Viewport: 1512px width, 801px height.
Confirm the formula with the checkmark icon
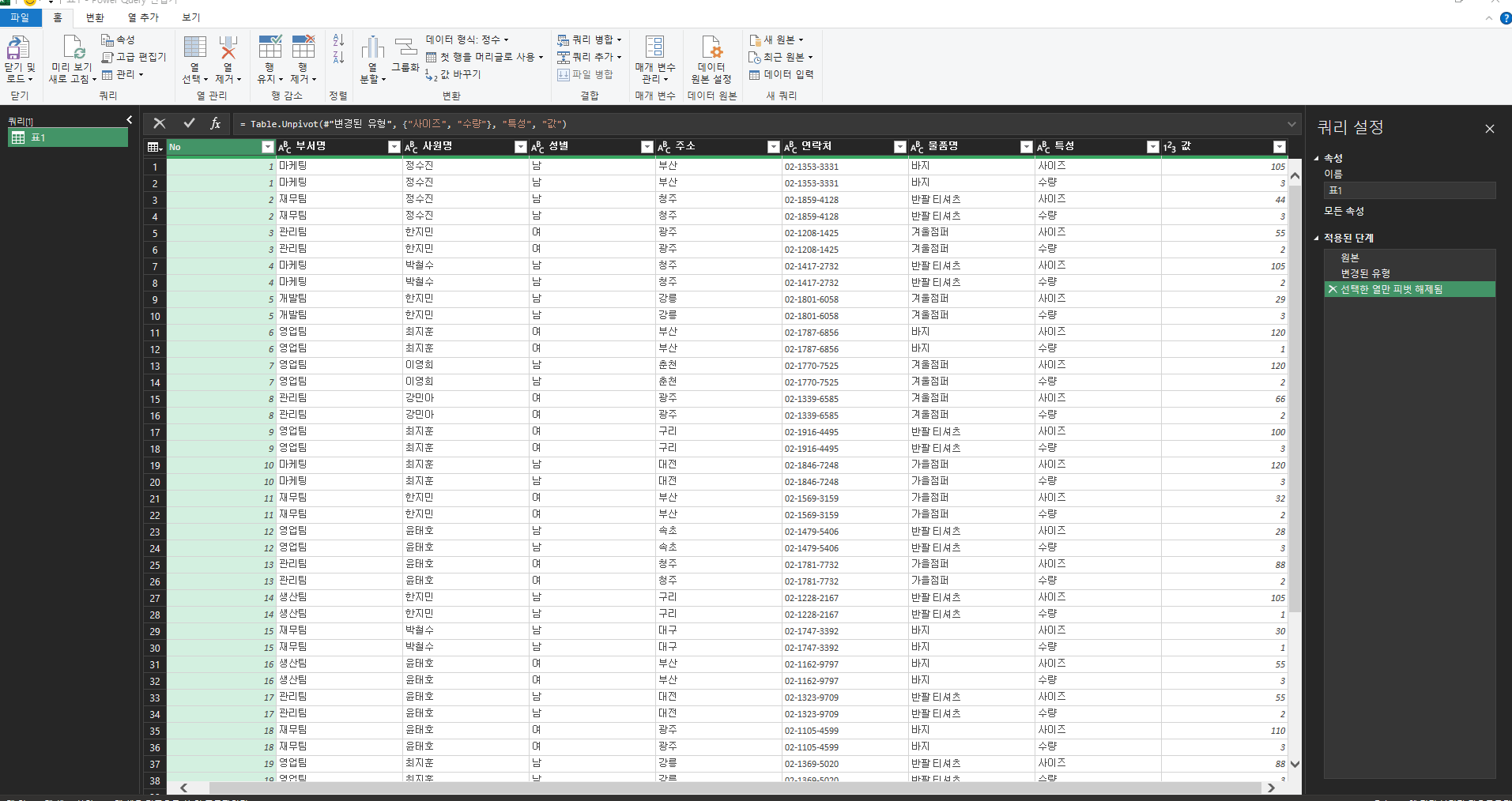pos(189,123)
